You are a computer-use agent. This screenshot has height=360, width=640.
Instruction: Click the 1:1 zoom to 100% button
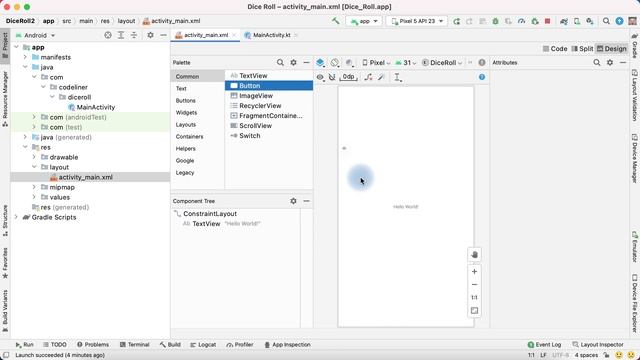pyautogui.click(x=474, y=298)
